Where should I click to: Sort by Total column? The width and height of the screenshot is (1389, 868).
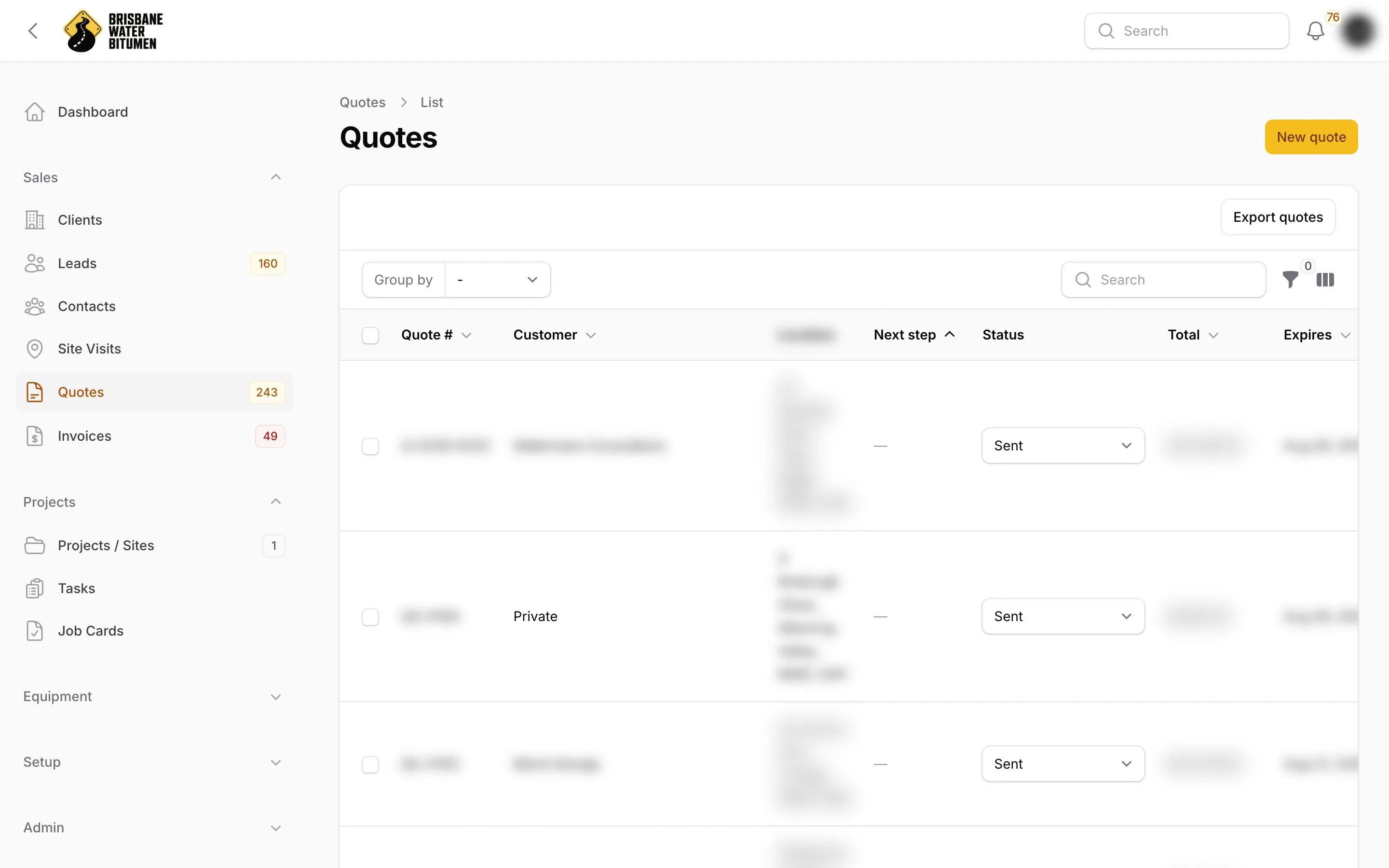tap(1193, 335)
